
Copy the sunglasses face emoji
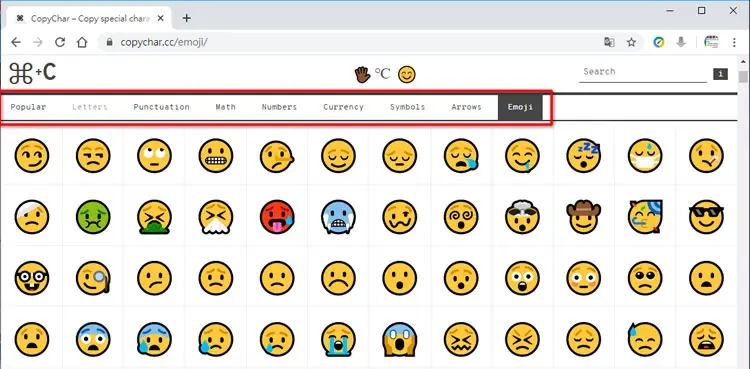(x=706, y=217)
